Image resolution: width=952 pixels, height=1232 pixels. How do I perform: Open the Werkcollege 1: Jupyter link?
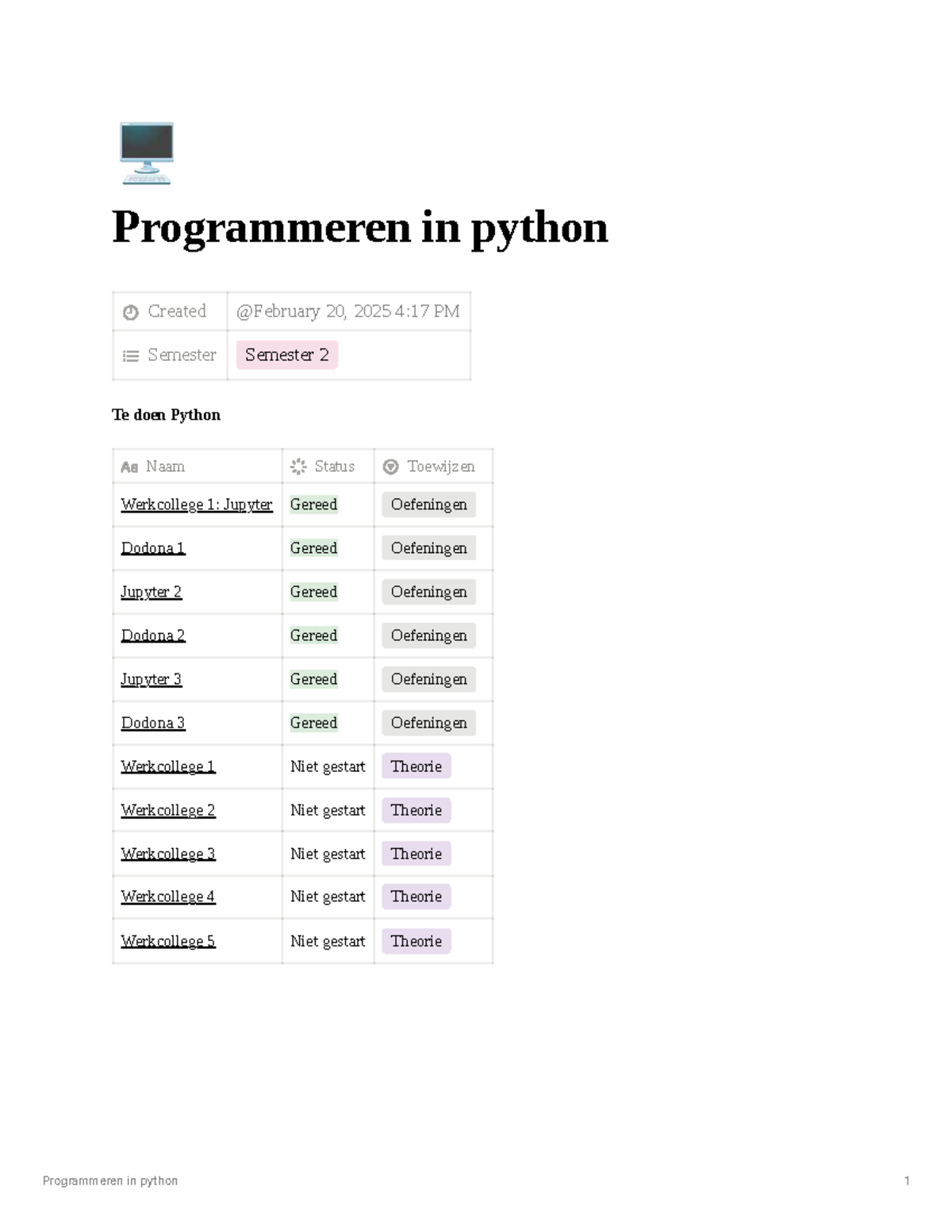point(197,505)
